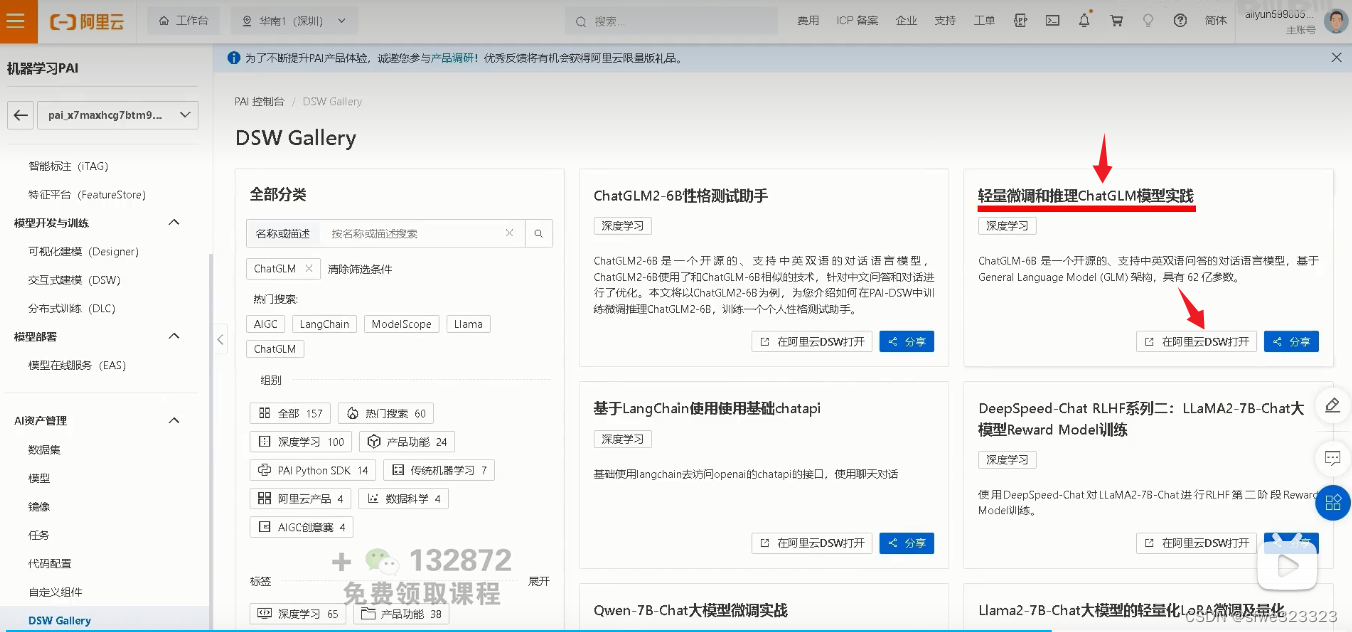Image resolution: width=1352 pixels, height=632 pixels.
Task: Open the 工单 menu
Action: click(x=984, y=20)
